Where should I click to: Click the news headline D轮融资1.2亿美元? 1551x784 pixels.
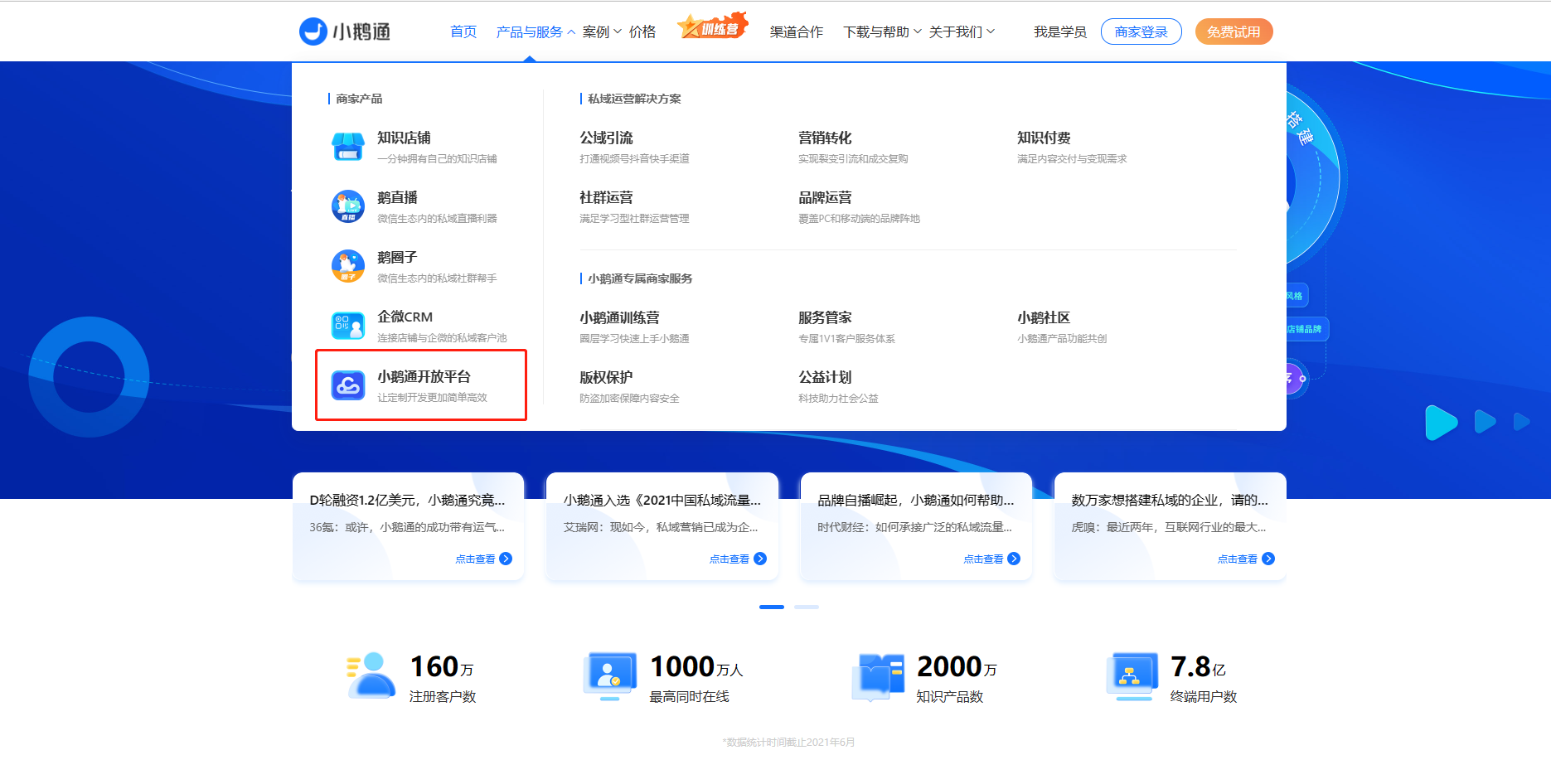[x=407, y=500]
